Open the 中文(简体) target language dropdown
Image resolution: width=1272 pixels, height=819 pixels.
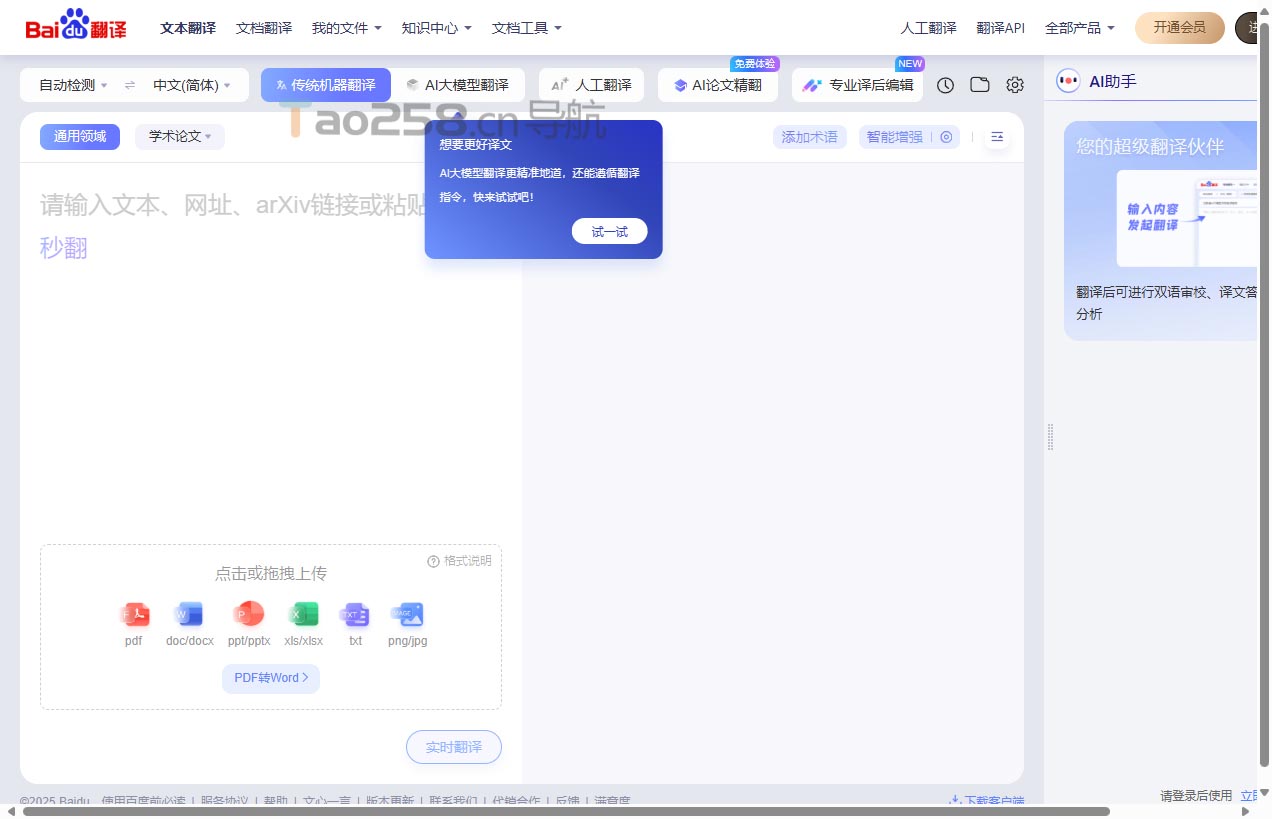(192, 85)
